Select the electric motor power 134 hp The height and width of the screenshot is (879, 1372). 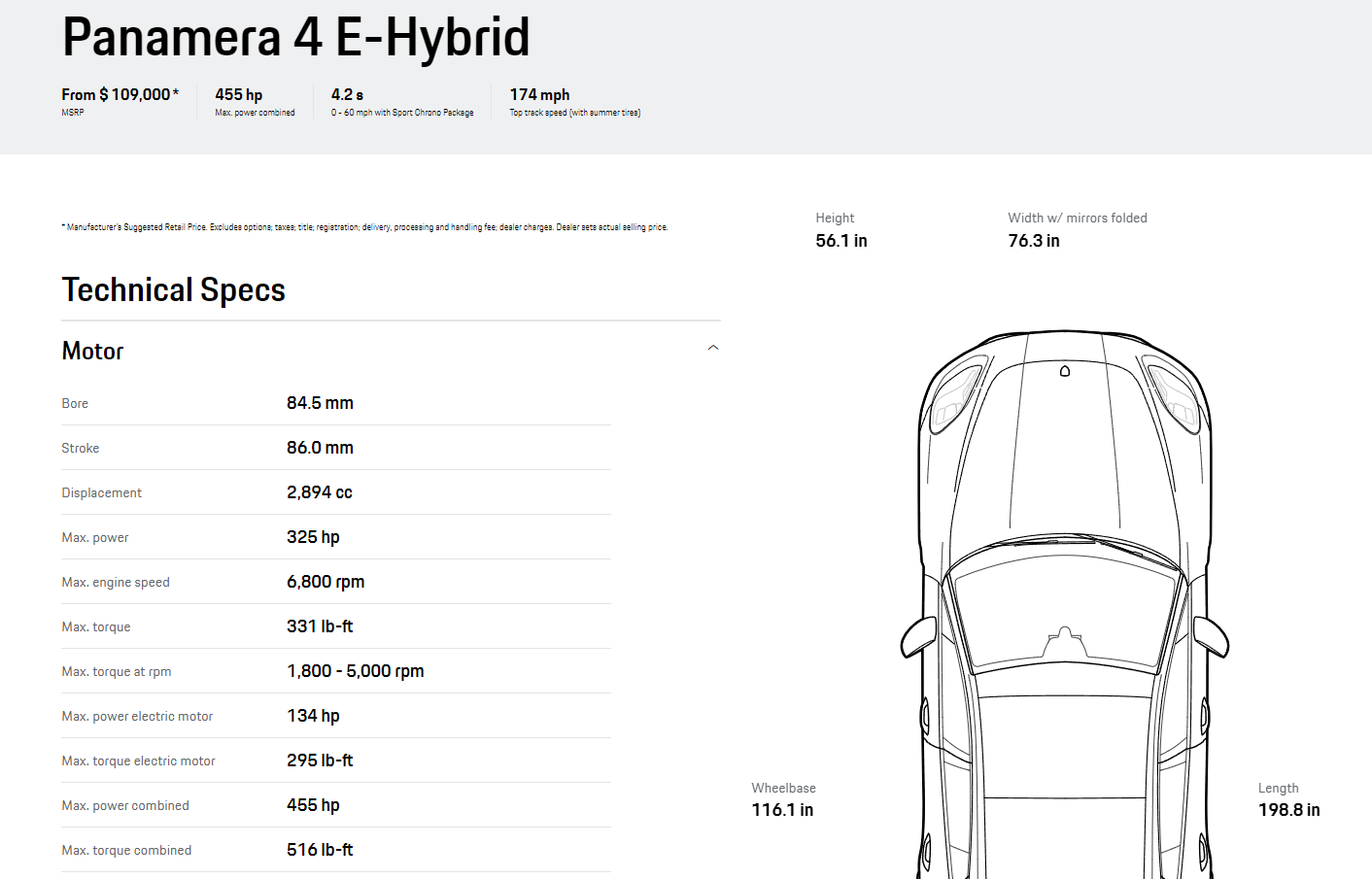(313, 716)
